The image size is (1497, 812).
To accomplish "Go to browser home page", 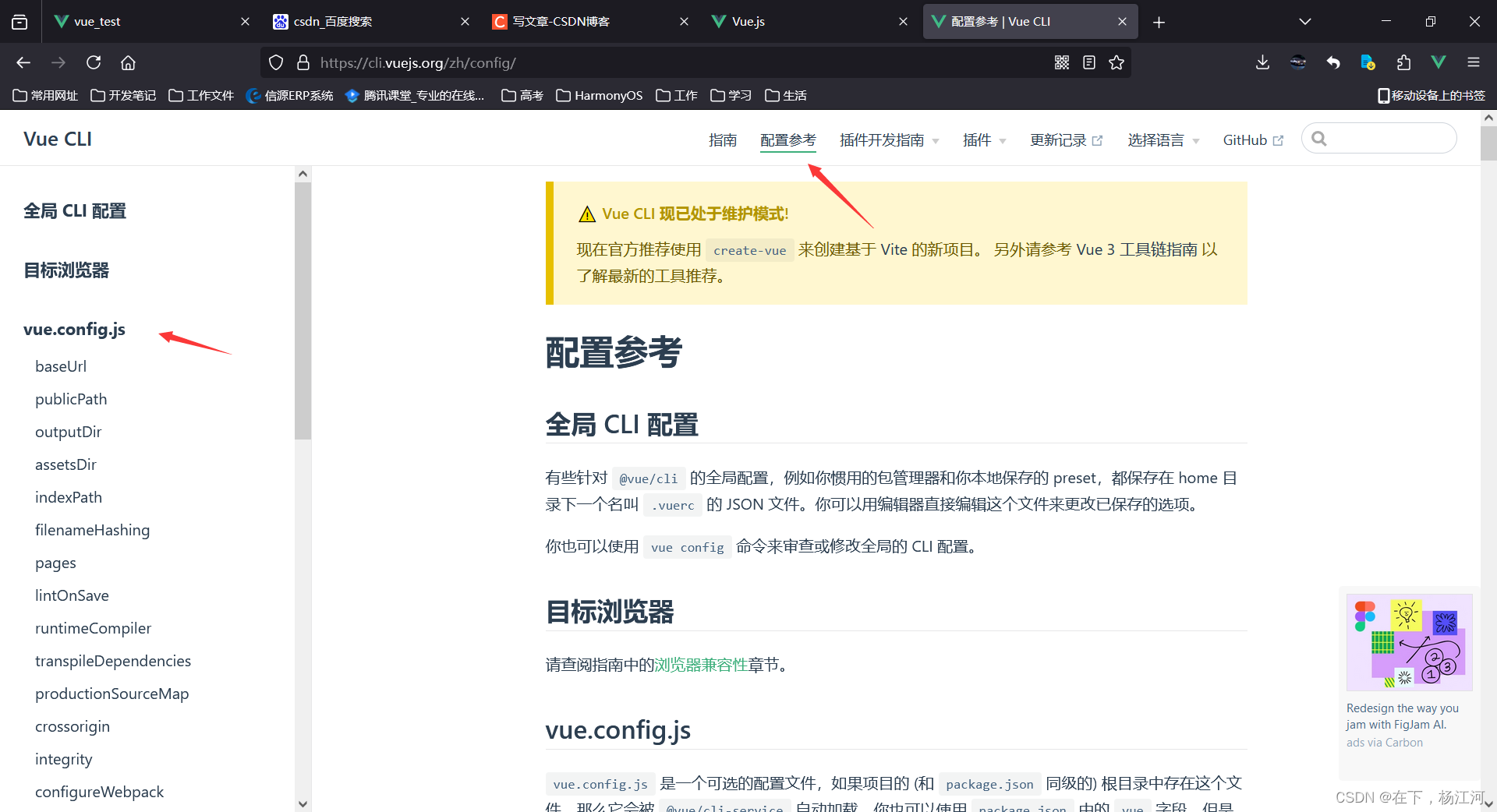I will click(128, 62).
